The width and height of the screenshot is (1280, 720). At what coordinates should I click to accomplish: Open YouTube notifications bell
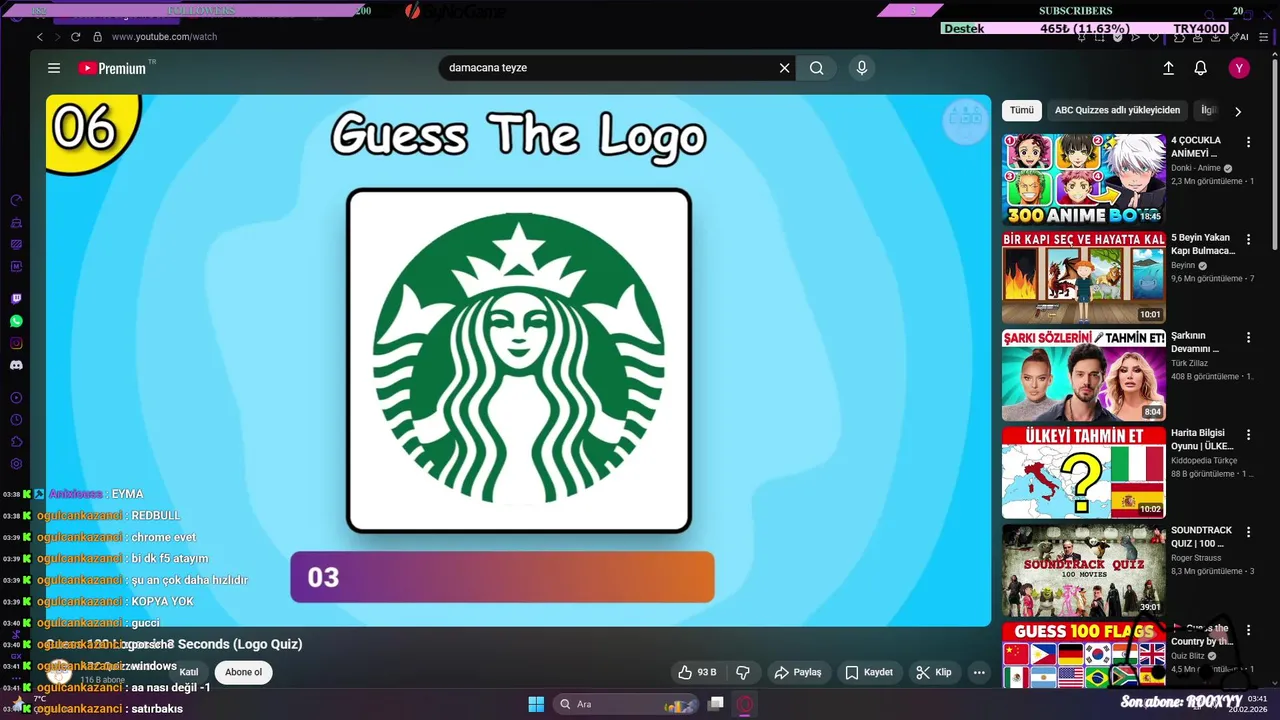(x=1201, y=68)
